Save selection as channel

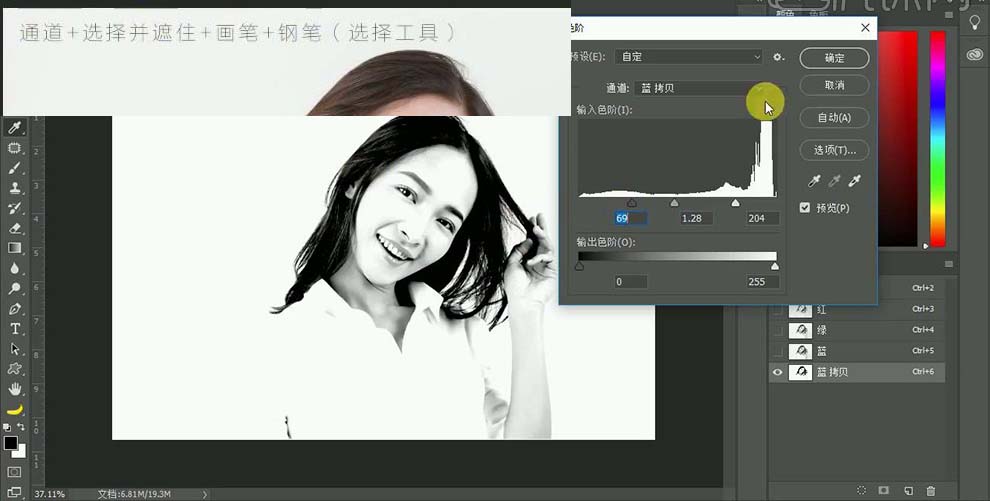pyautogui.click(x=884, y=490)
